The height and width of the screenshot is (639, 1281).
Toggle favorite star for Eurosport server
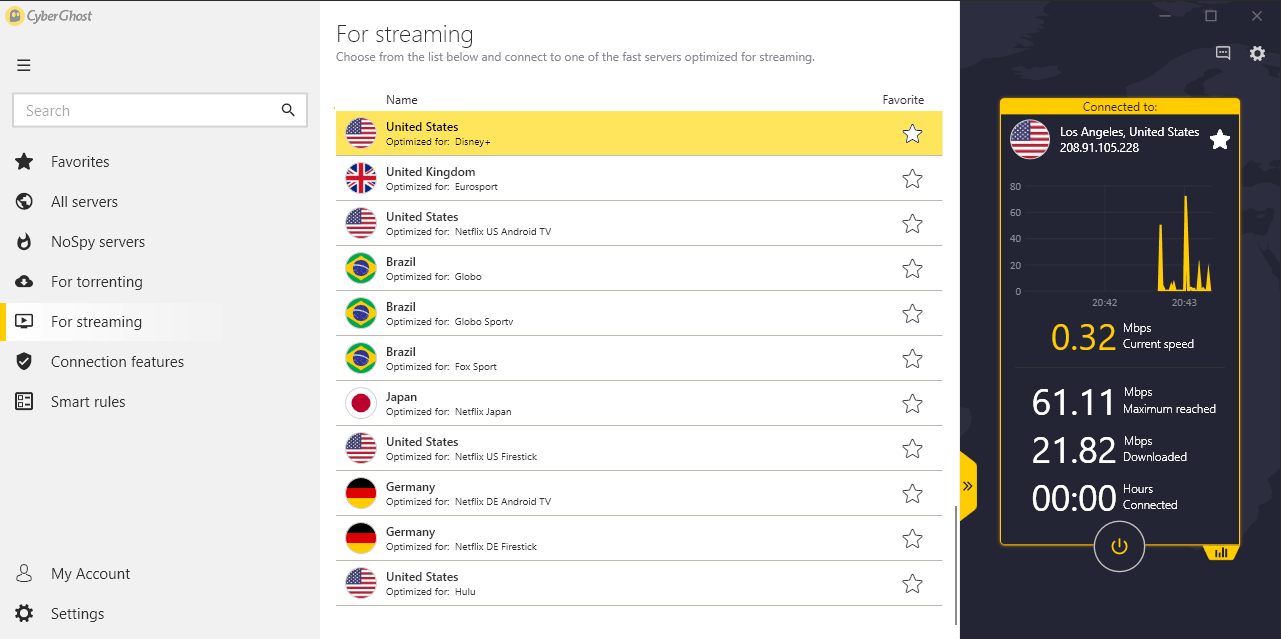coord(912,179)
